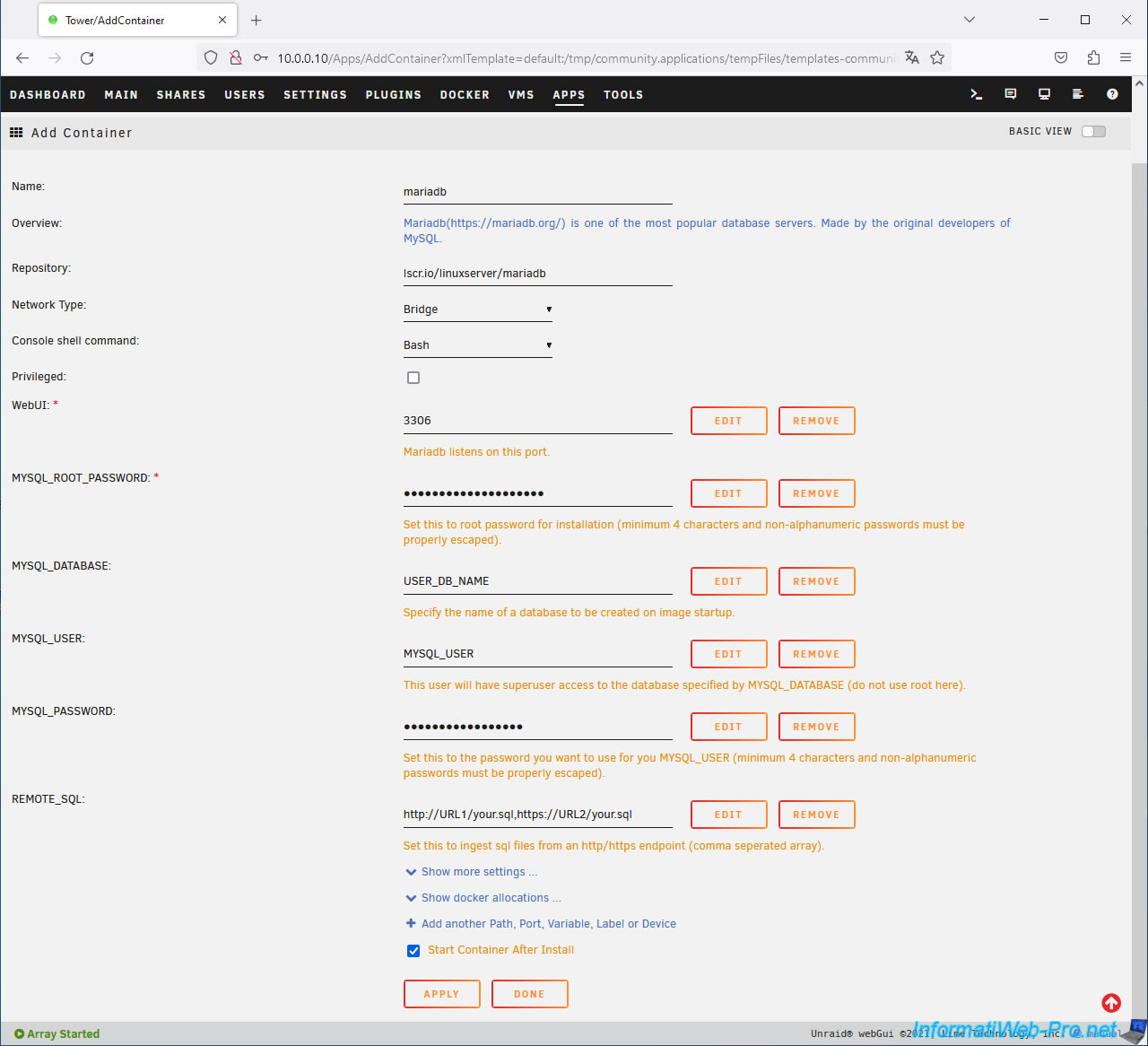Go to the Docker menu tab

tap(465, 95)
